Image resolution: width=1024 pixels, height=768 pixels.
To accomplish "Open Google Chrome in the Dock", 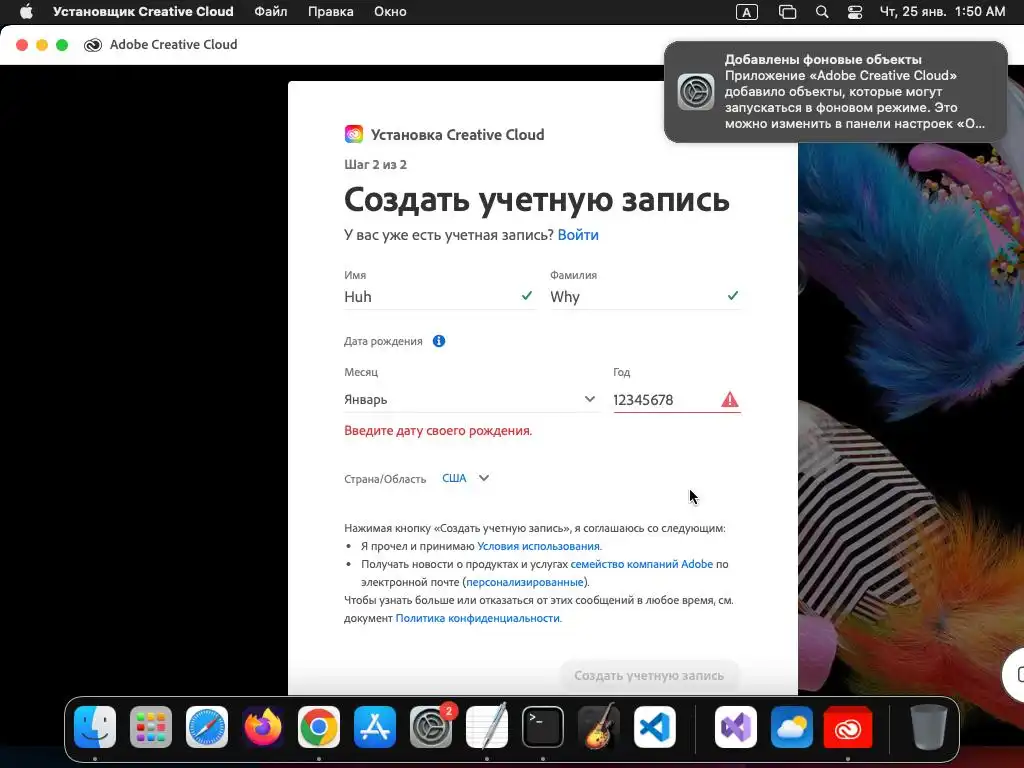I will tap(319, 727).
